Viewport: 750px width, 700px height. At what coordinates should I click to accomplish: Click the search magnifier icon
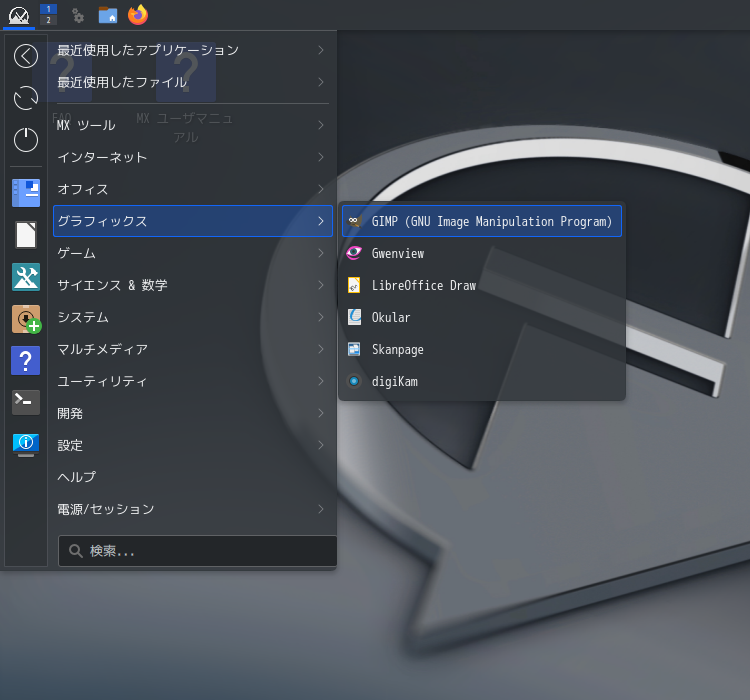point(75,551)
